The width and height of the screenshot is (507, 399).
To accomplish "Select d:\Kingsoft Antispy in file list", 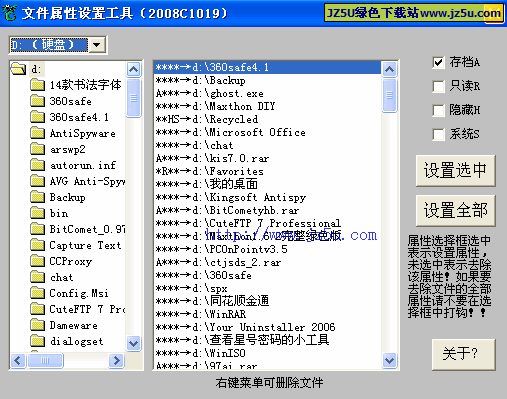I will (x=267, y=197).
